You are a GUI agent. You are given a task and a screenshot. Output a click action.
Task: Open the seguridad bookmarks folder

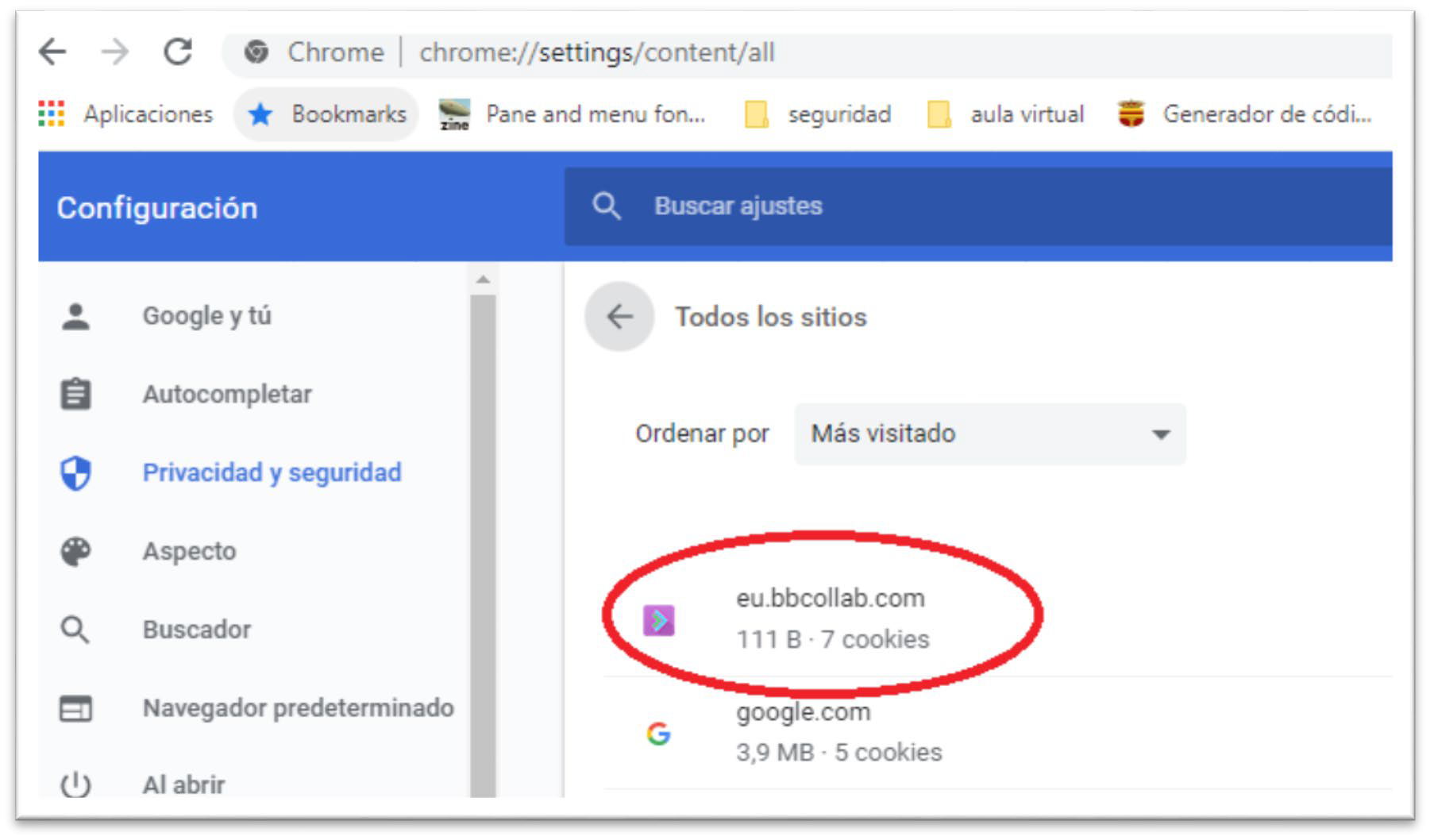pyautogui.click(x=818, y=114)
